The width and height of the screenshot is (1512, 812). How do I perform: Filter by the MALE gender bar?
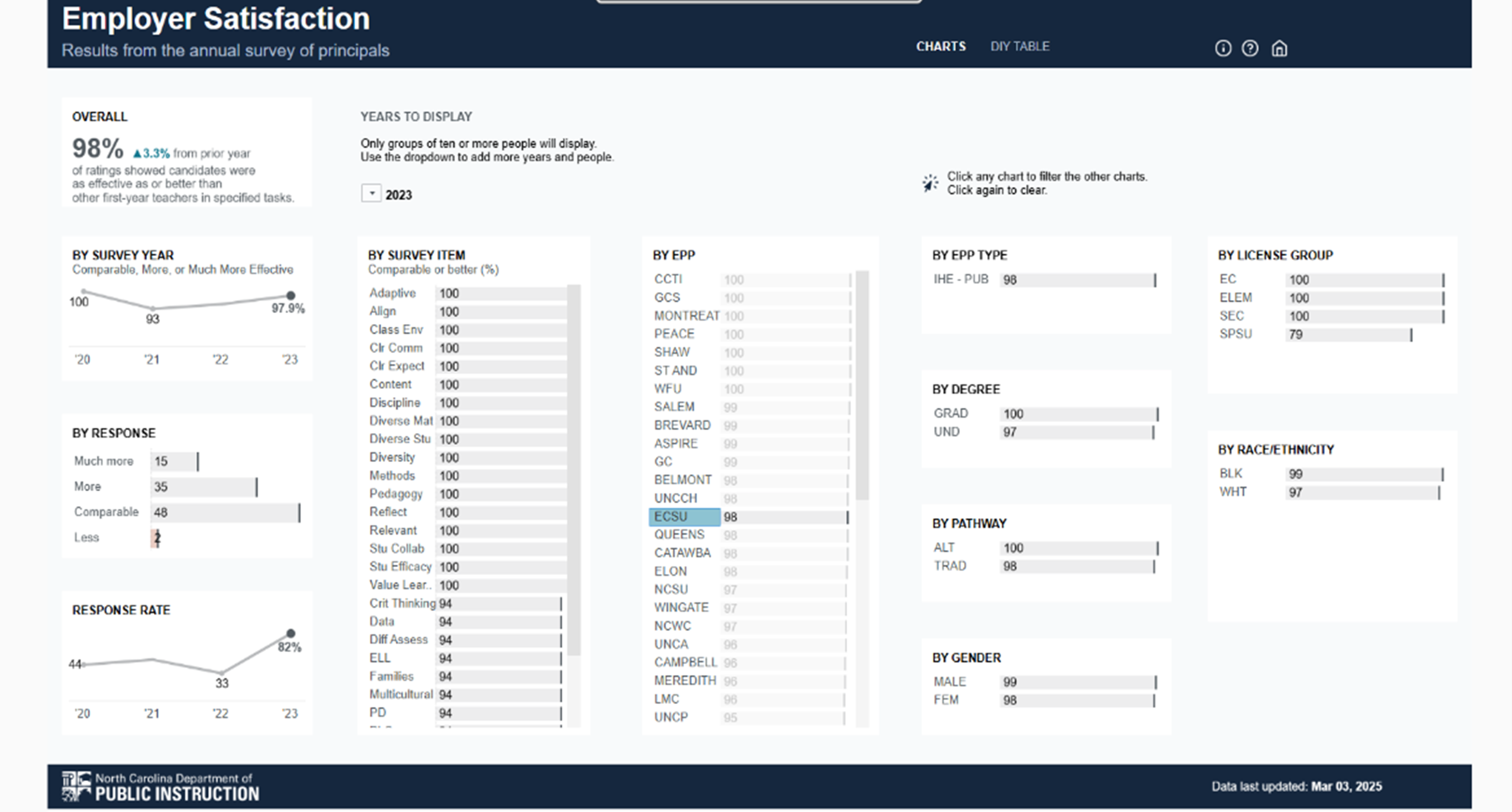(1077, 682)
